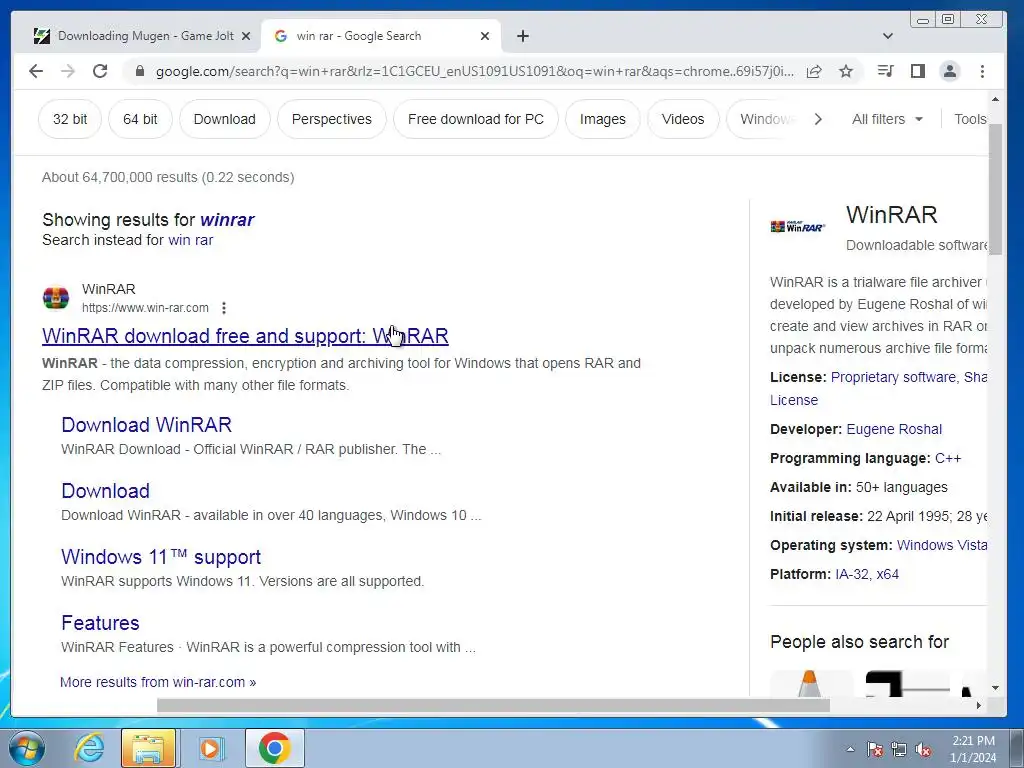Share this page using the share icon

pos(814,71)
